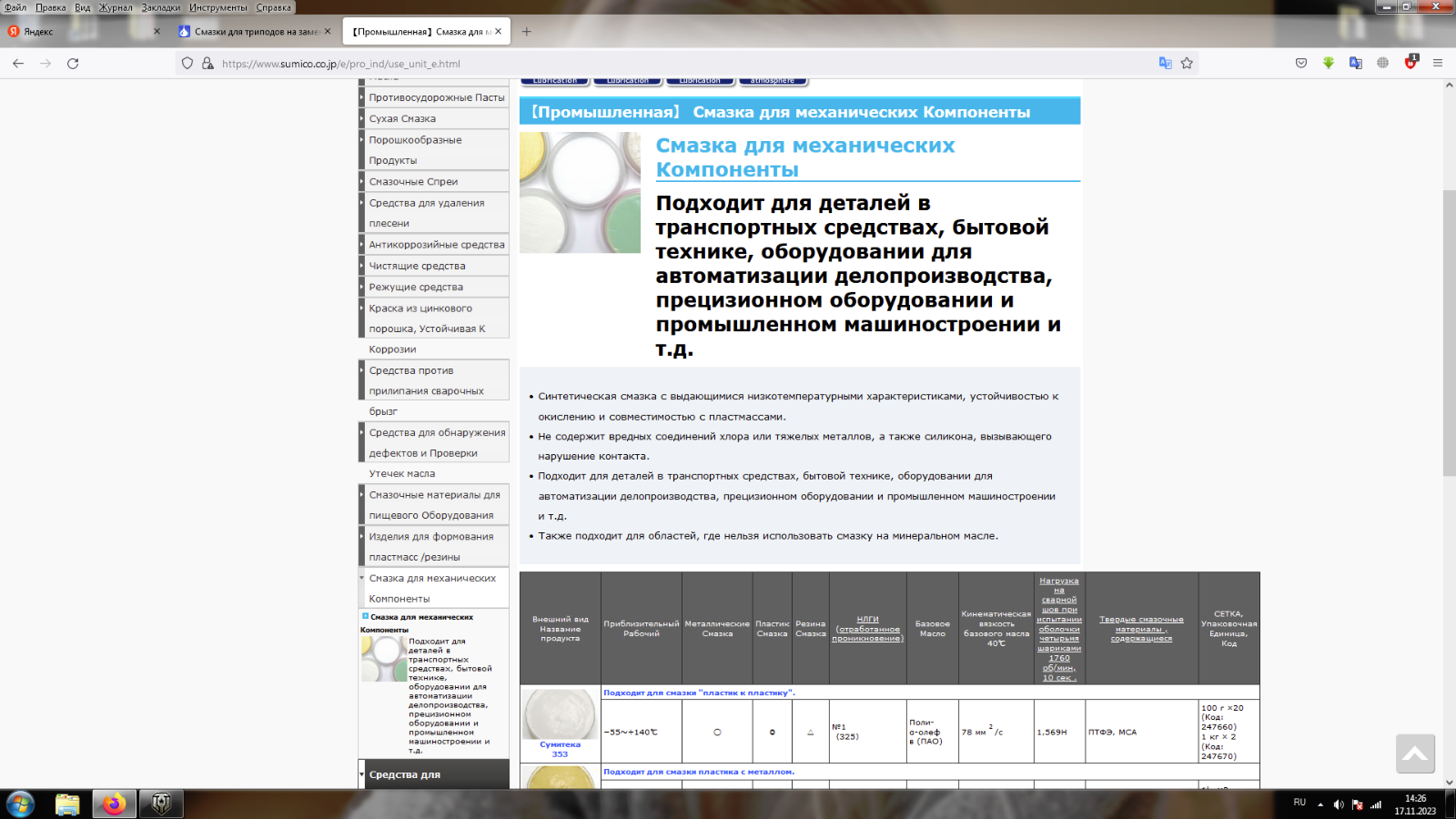Screen dimensions: 1456x819
Task: Open a new tab with plus button
Action: (526, 32)
